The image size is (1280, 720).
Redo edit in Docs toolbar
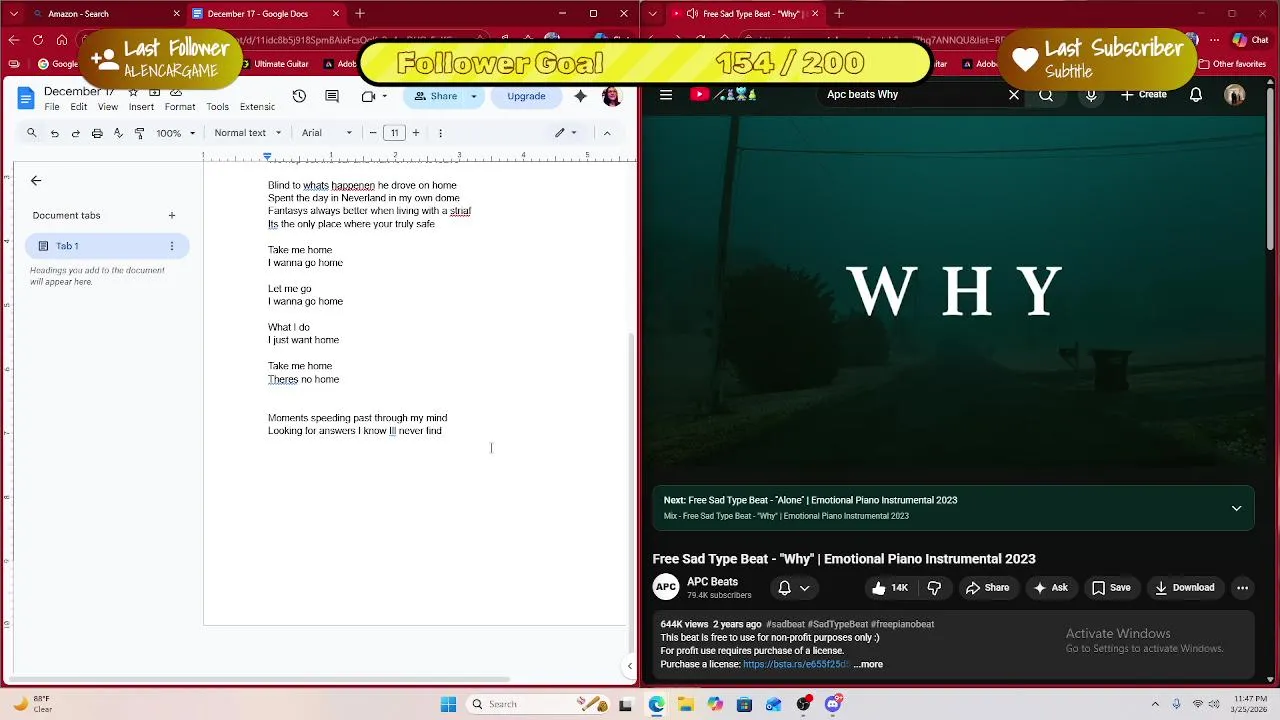pyautogui.click(x=75, y=132)
